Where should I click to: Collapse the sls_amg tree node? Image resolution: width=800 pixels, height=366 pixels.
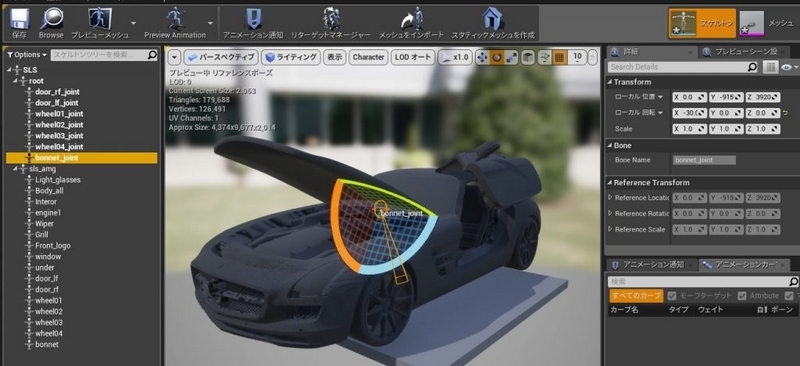coord(15,169)
